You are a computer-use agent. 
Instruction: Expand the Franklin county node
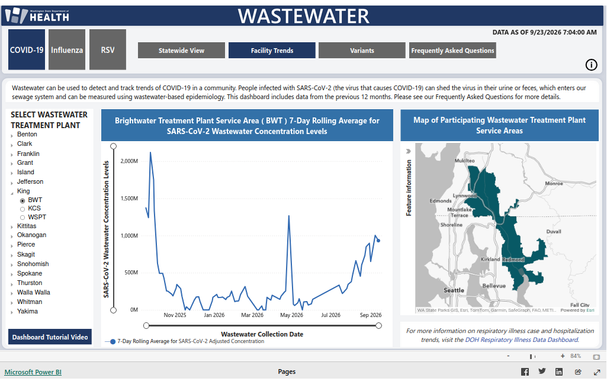click(x=12, y=154)
